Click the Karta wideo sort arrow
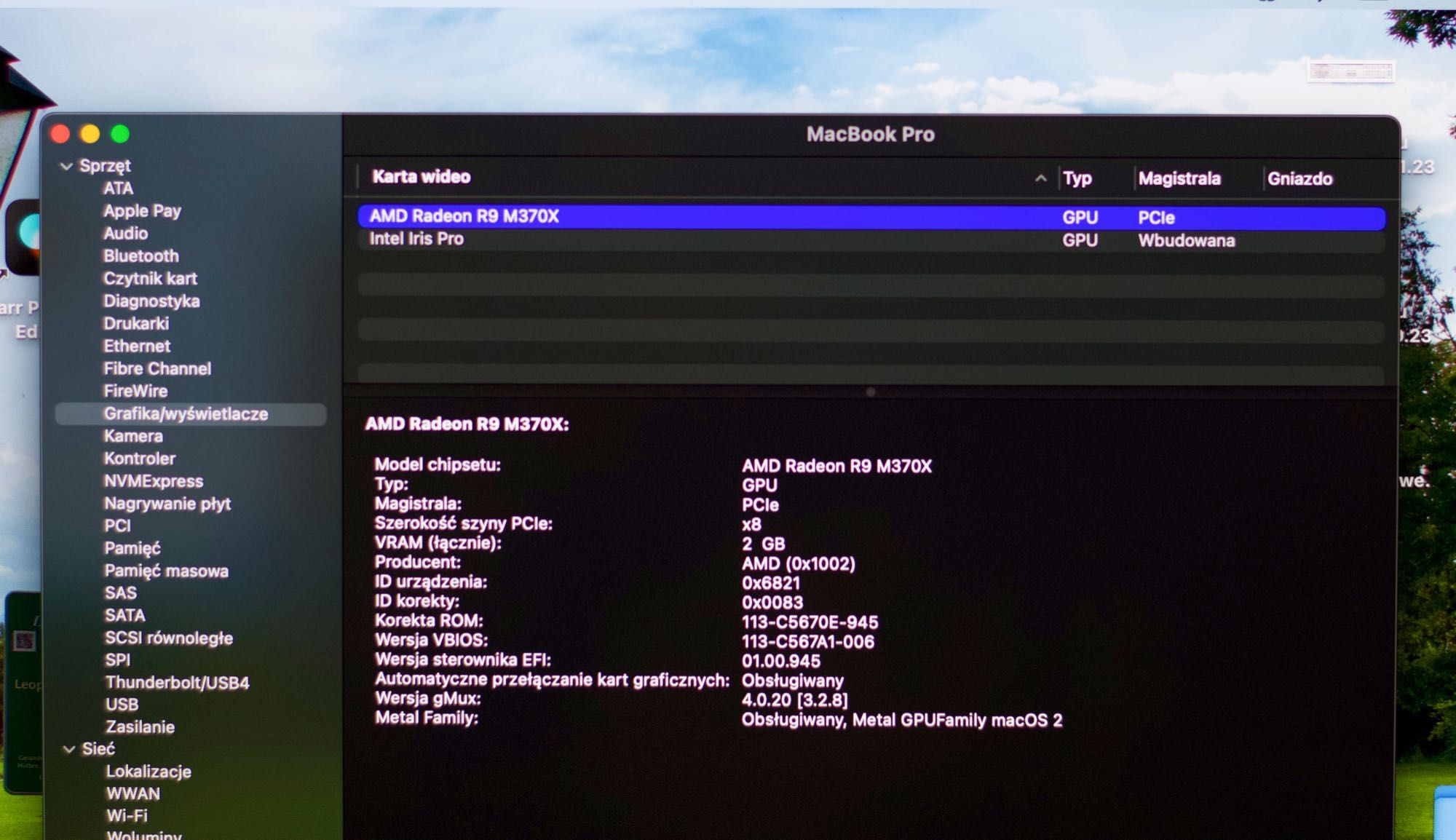The height and width of the screenshot is (840, 1456). point(1041,178)
